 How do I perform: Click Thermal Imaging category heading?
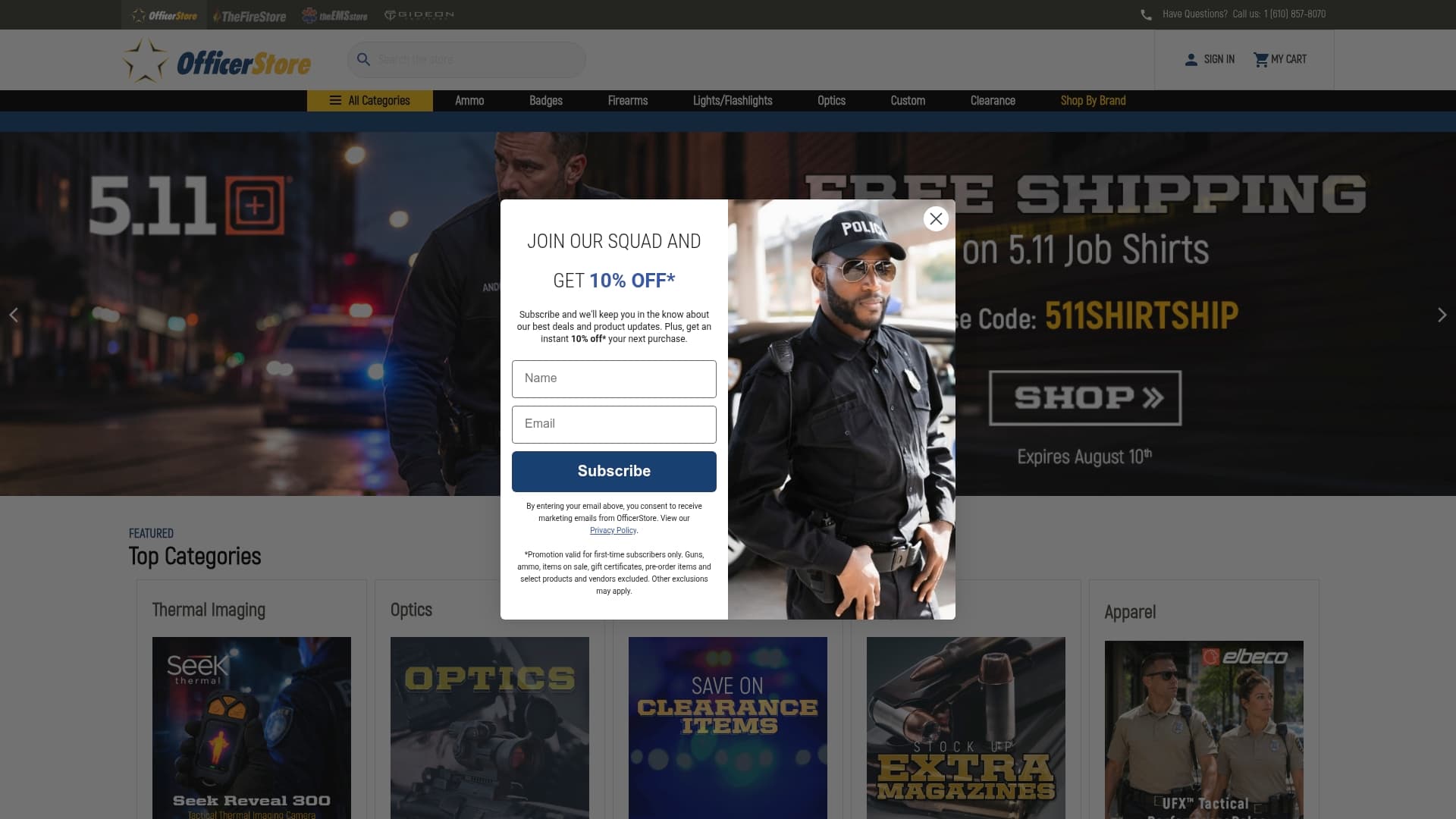tap(209, 610)
